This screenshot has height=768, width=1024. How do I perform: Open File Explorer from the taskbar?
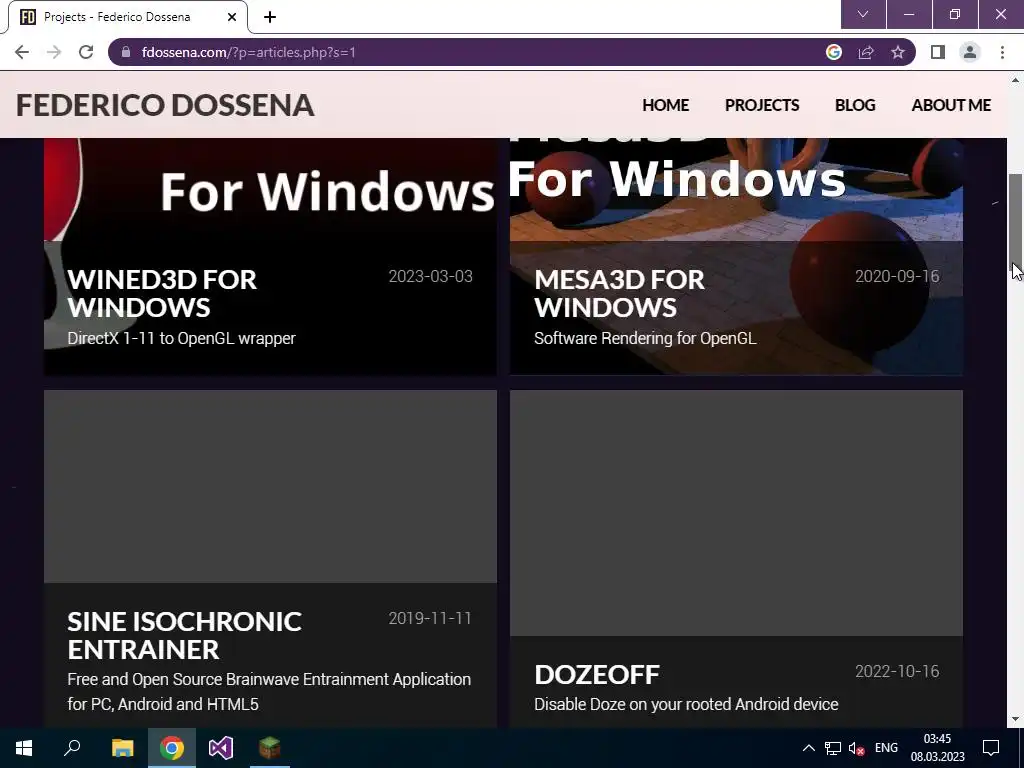122,748
